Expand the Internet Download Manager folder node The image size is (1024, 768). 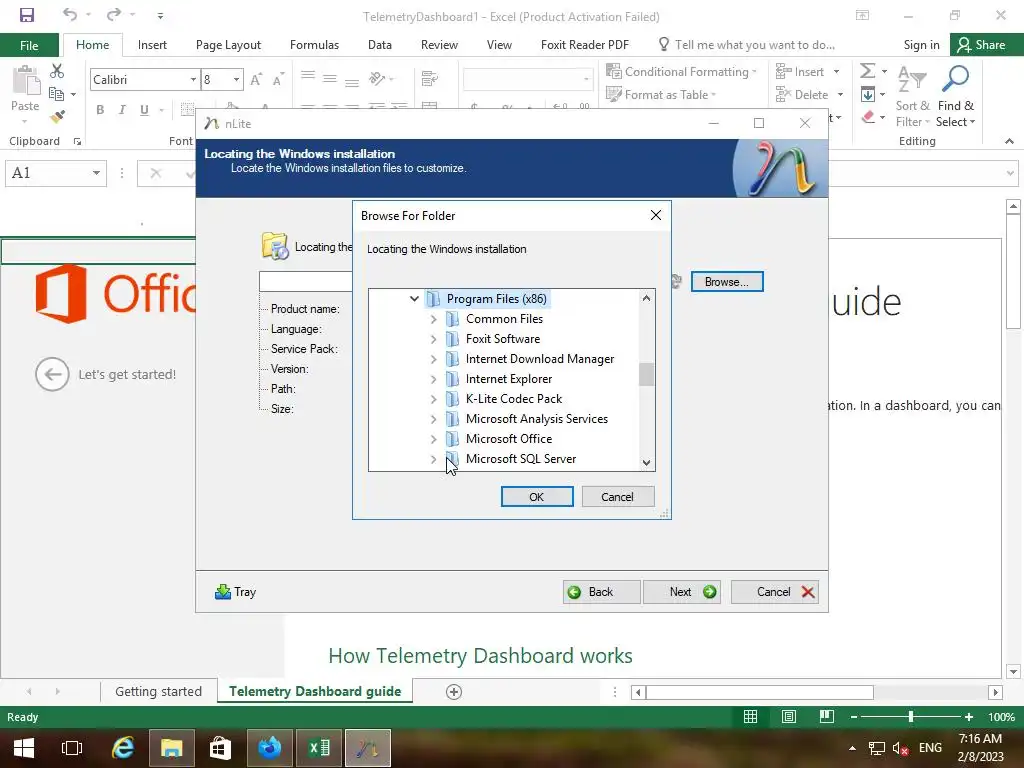coord(434,359)
